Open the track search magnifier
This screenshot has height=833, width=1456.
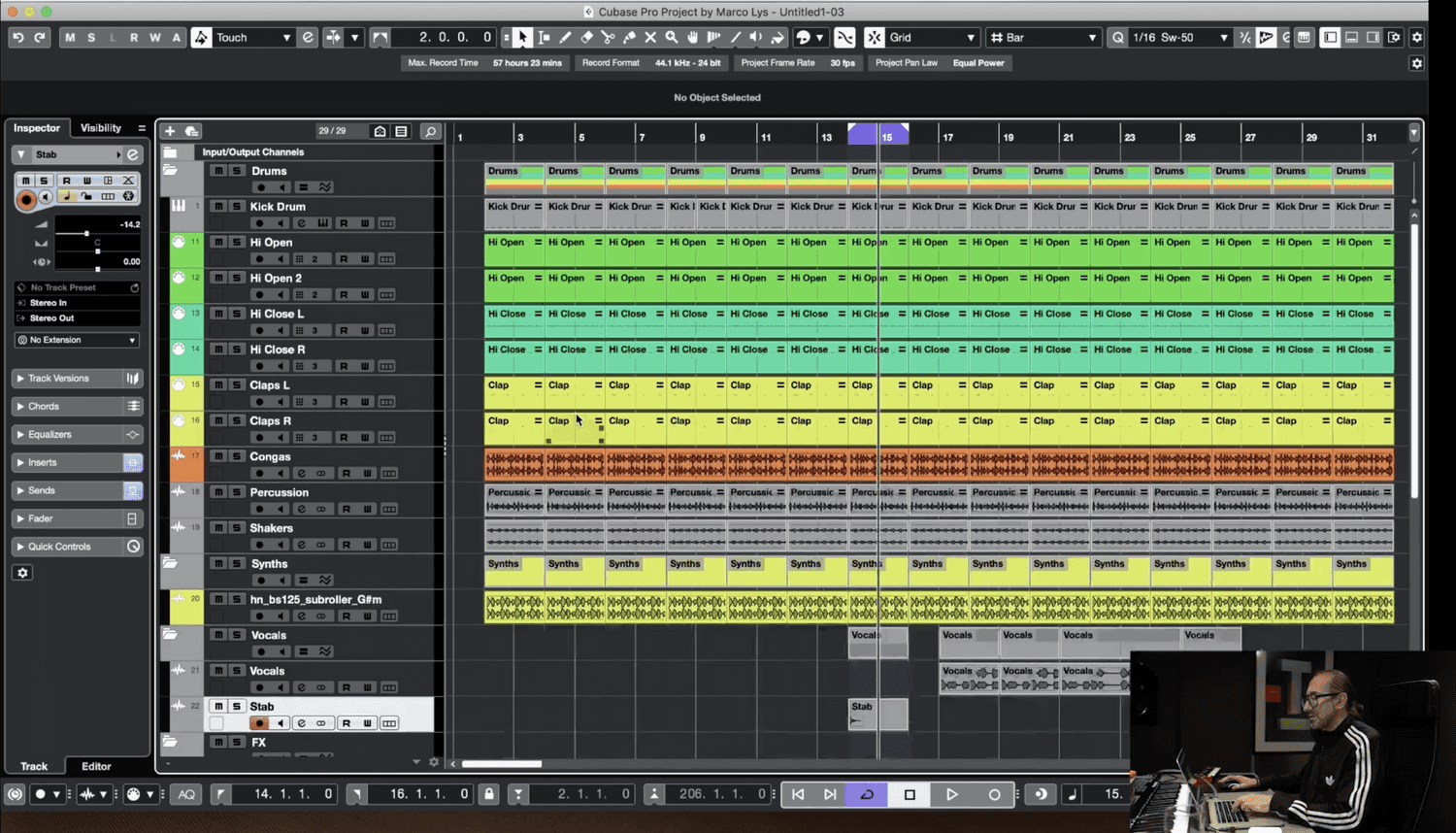coord(430,131)
